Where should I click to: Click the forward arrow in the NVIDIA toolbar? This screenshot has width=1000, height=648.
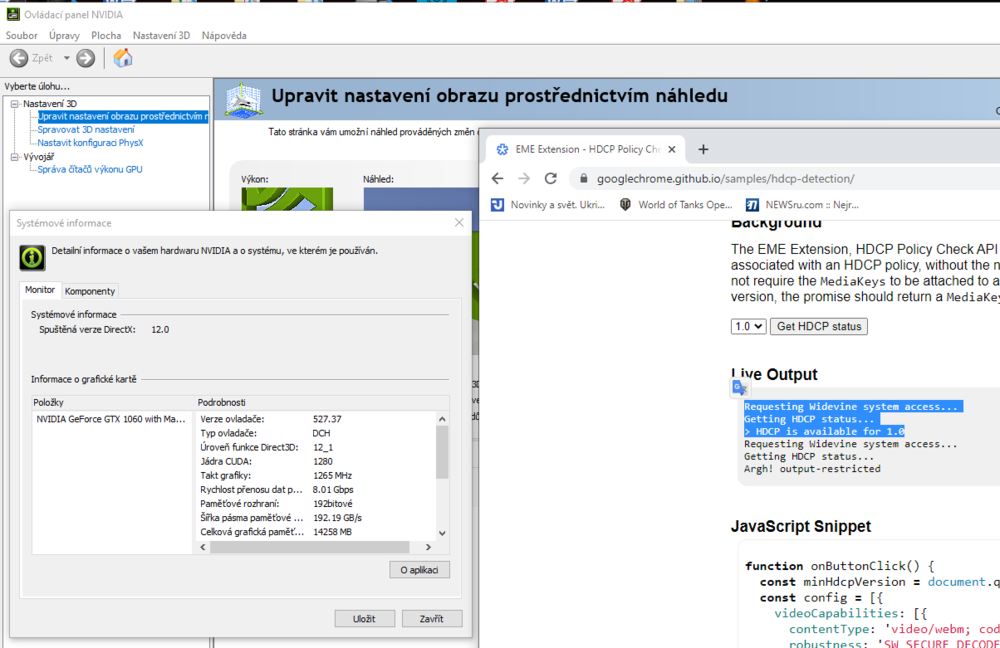[x=84, y=57]
